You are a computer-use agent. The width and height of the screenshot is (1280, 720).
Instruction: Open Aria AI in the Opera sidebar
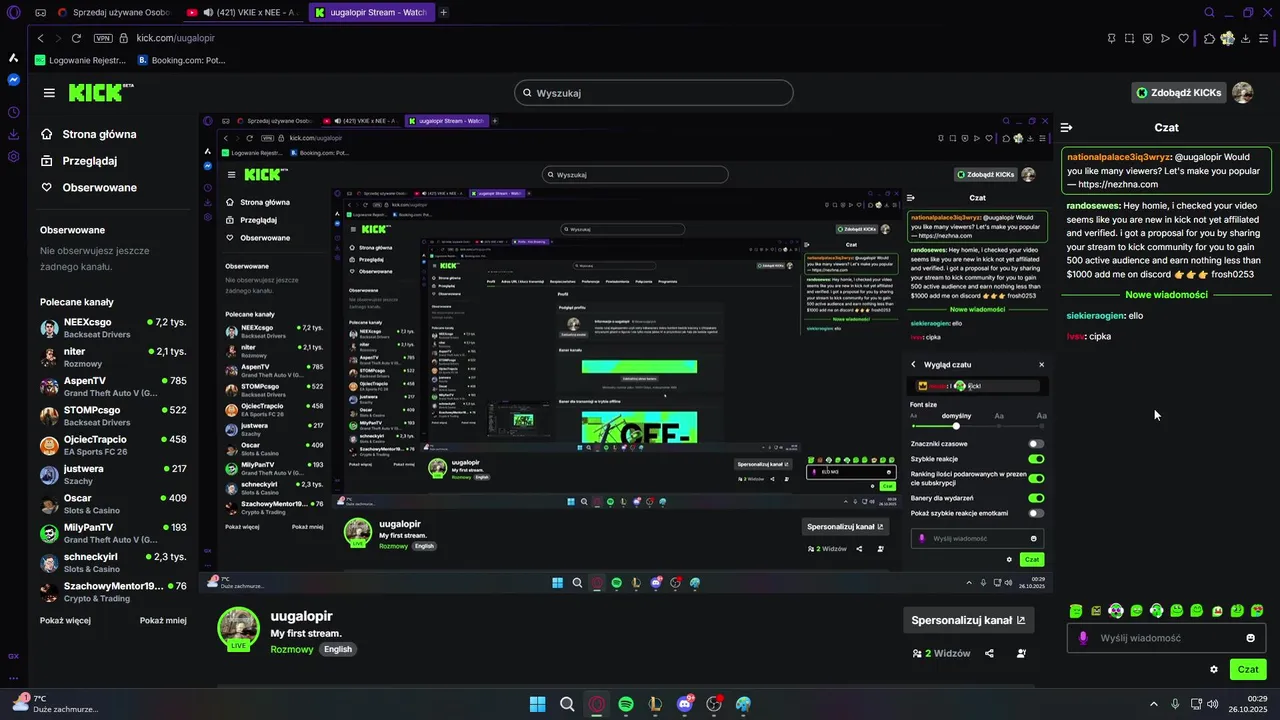(13, 58)
